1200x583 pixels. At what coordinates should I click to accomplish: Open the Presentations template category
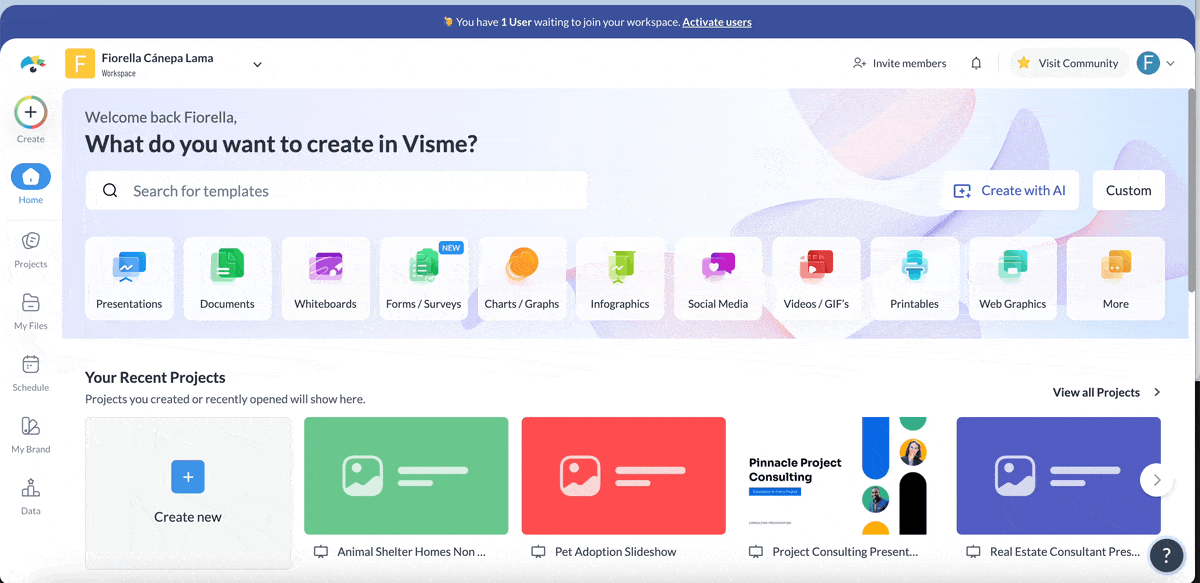129,278
